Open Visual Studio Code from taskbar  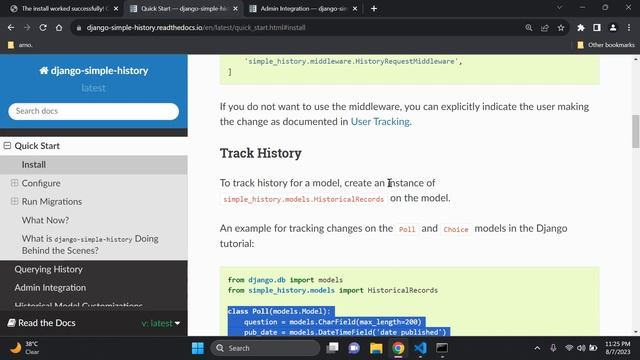click(x=420, y=348)
